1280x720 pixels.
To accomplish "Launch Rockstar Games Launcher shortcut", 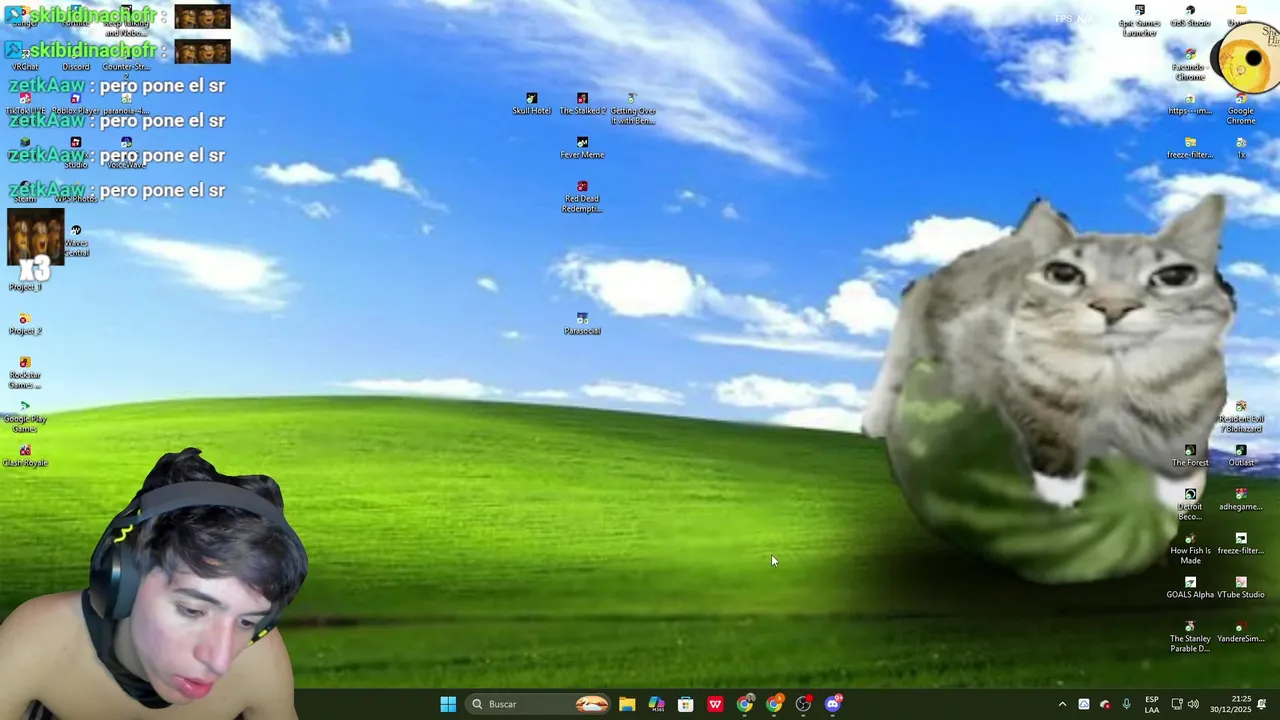I will point(25,373).
